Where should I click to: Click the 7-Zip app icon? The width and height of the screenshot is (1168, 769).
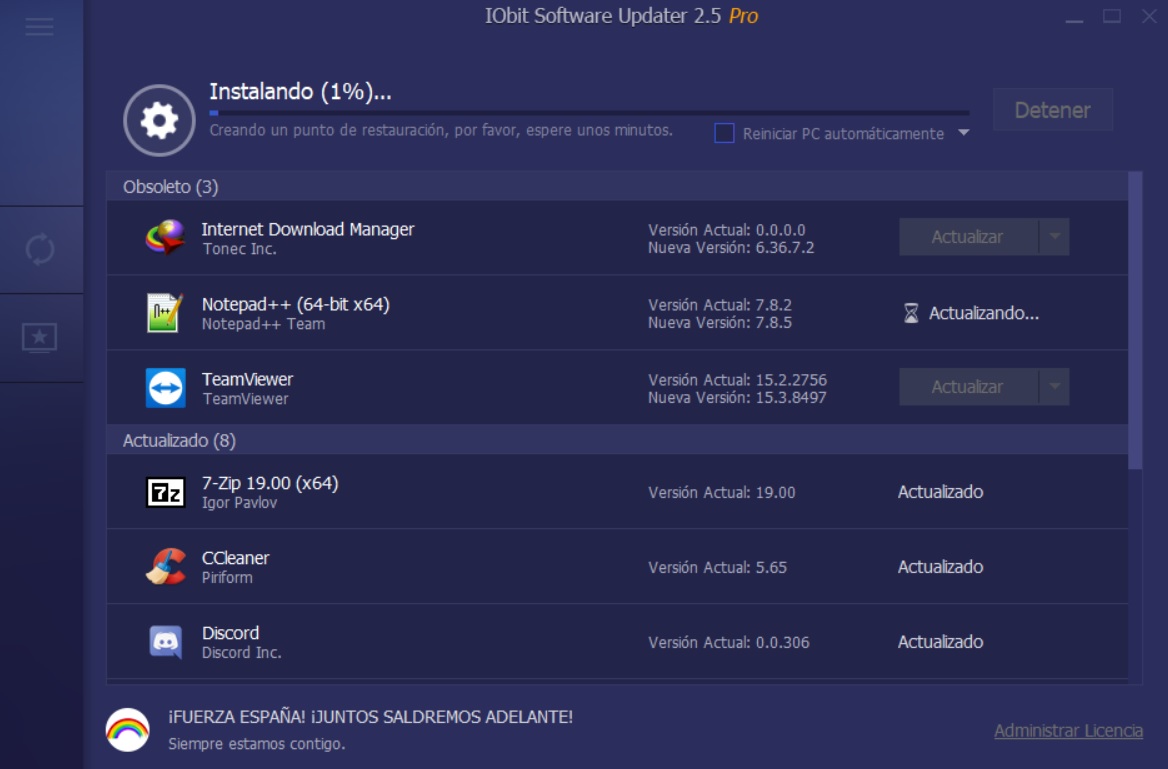[x=165, y=493]
